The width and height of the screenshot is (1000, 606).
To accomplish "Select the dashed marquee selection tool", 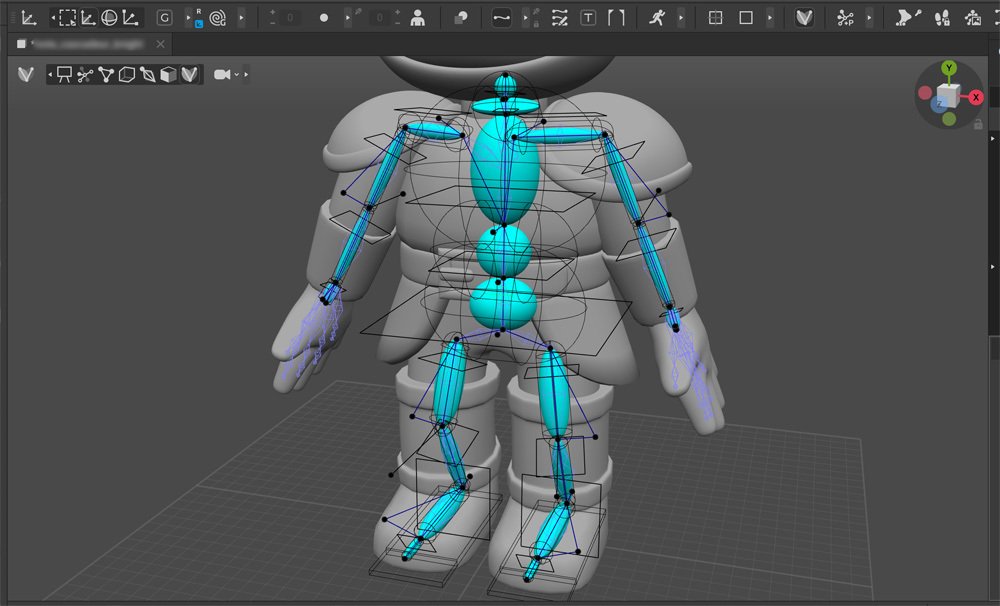I will tap(69, 17).
